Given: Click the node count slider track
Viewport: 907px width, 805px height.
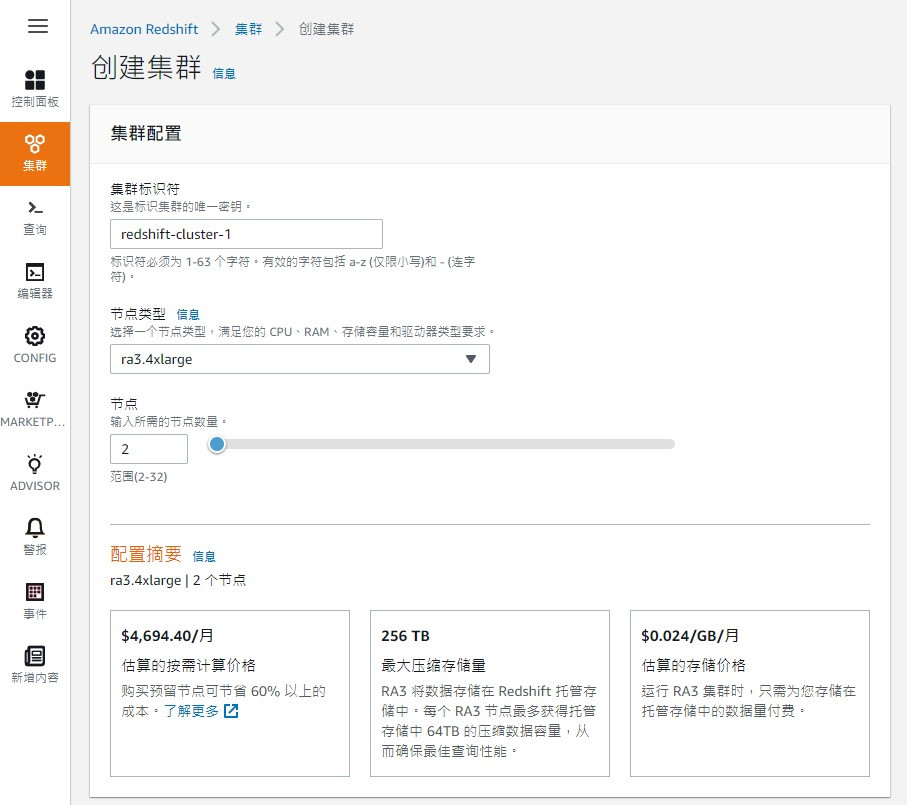Looking at the screenshot, I should pyautogui.click(x=443, y=444).
